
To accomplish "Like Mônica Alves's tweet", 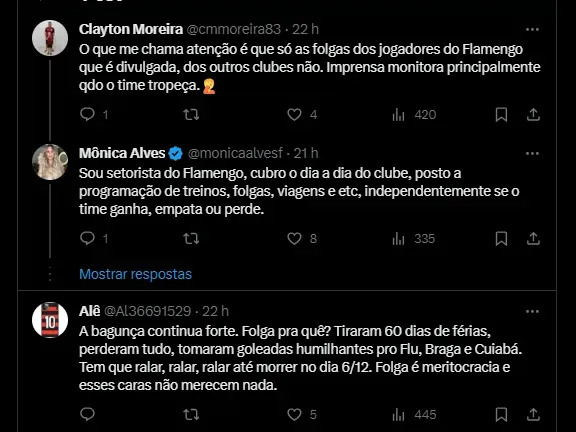I will 294,239.
